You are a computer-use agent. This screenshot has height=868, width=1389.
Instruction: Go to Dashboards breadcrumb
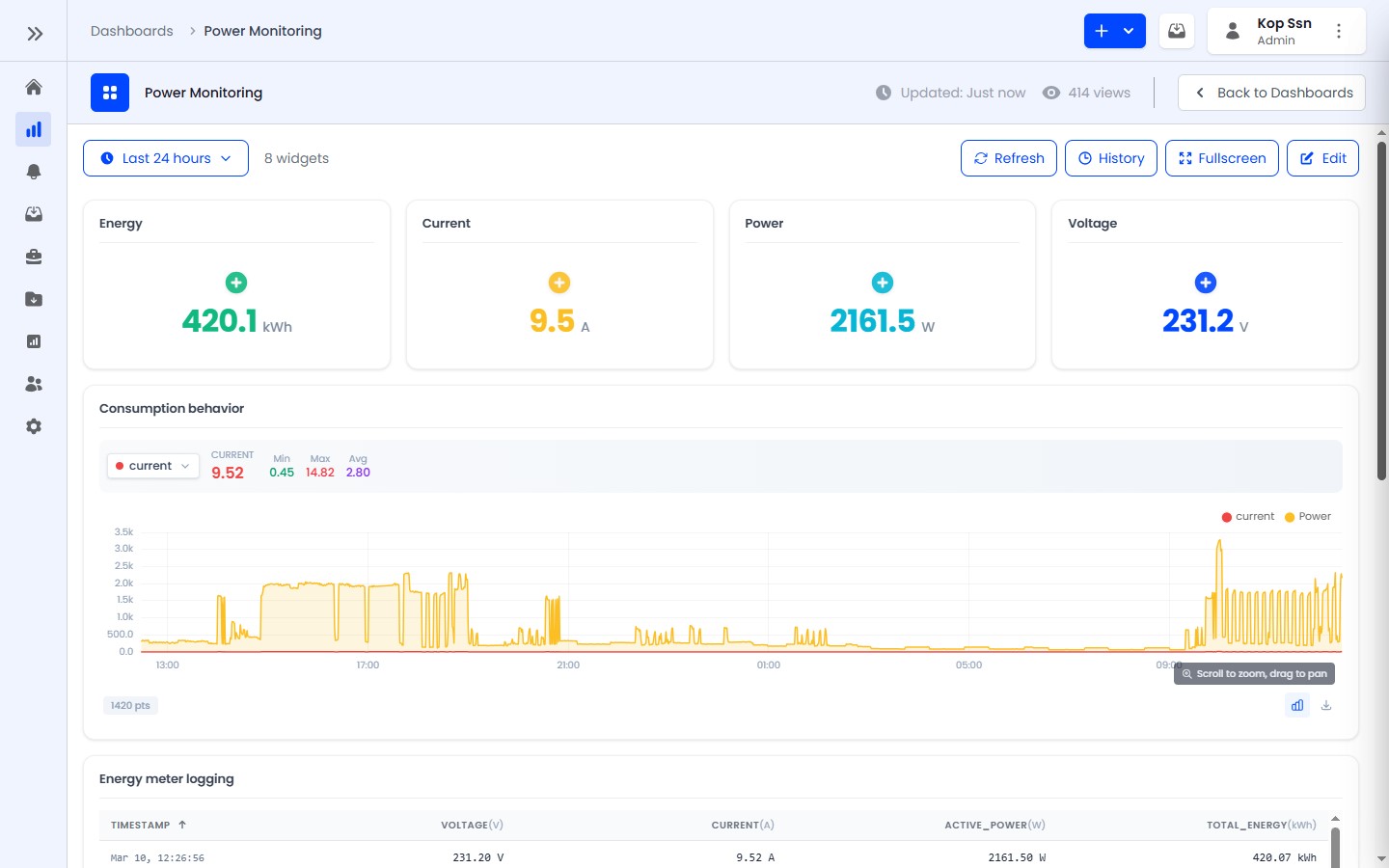[x=132, y=31]
